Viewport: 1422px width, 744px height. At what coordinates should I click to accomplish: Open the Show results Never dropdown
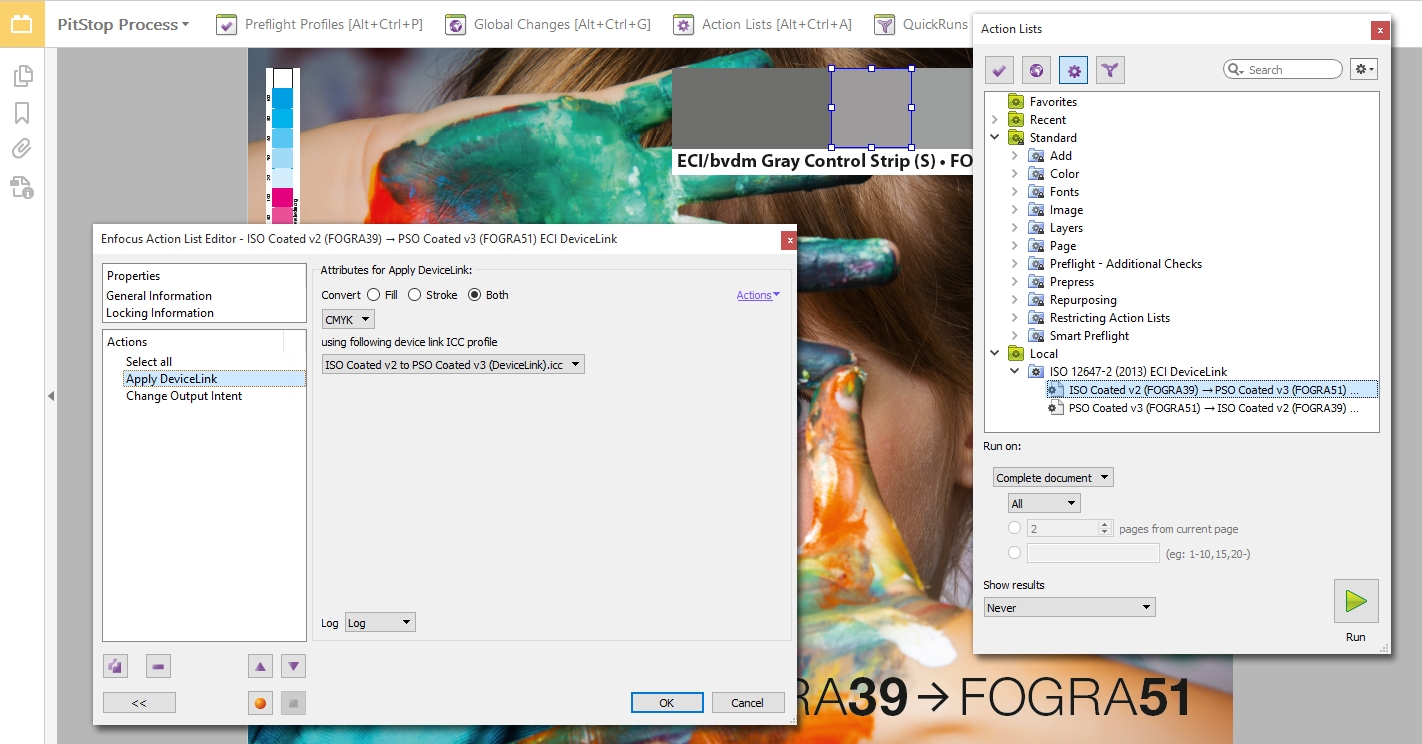[1069, 608]
